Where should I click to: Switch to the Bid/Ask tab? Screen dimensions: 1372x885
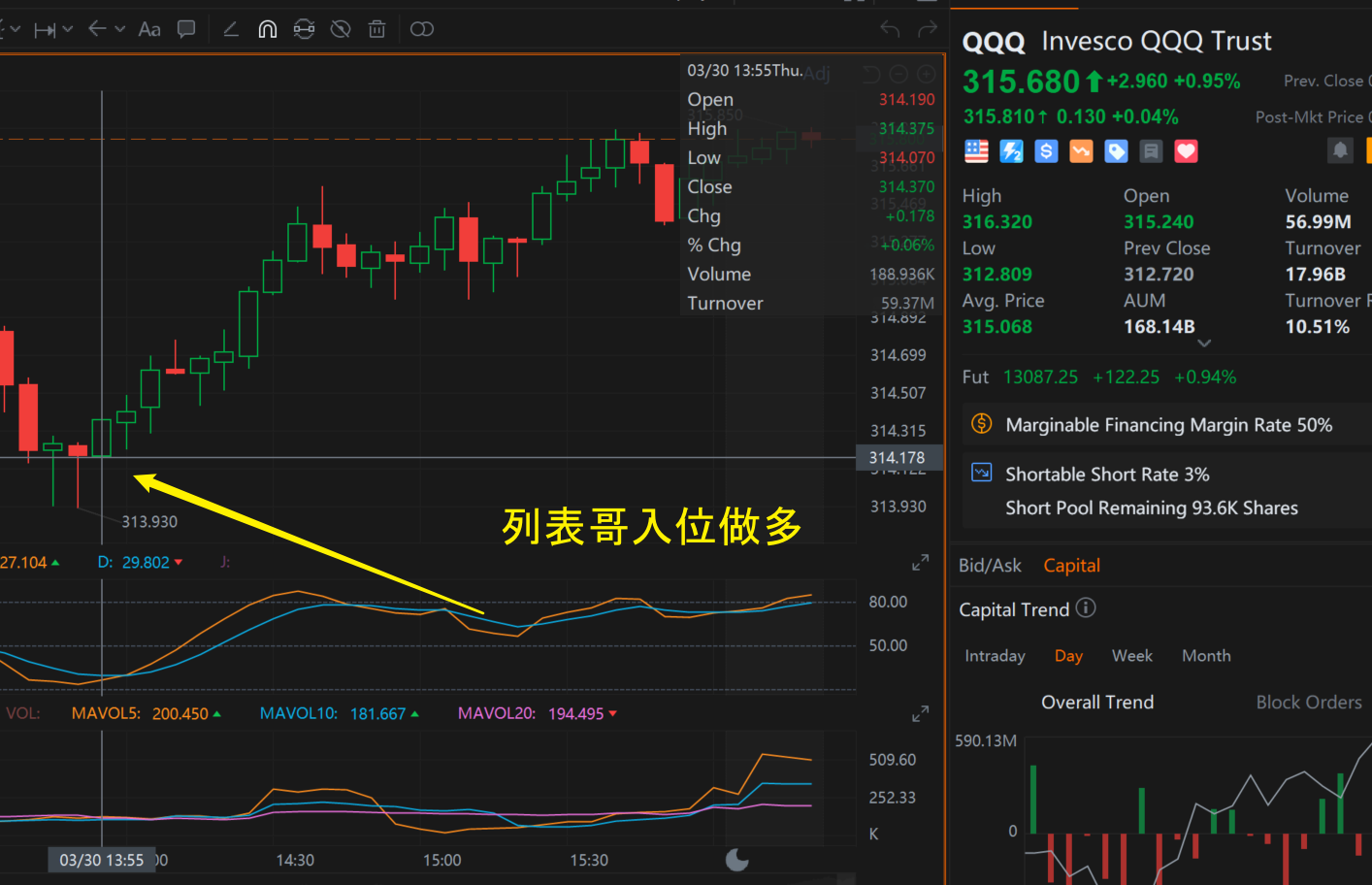click(990, 566)
